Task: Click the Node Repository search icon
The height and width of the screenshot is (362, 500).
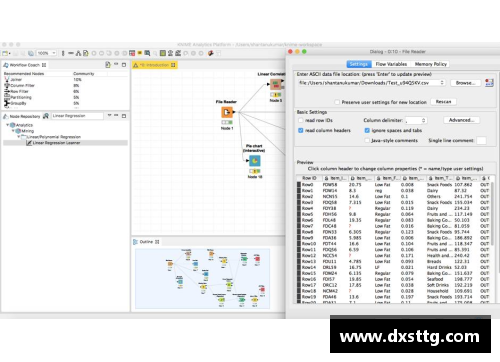Action: (46, 116)
